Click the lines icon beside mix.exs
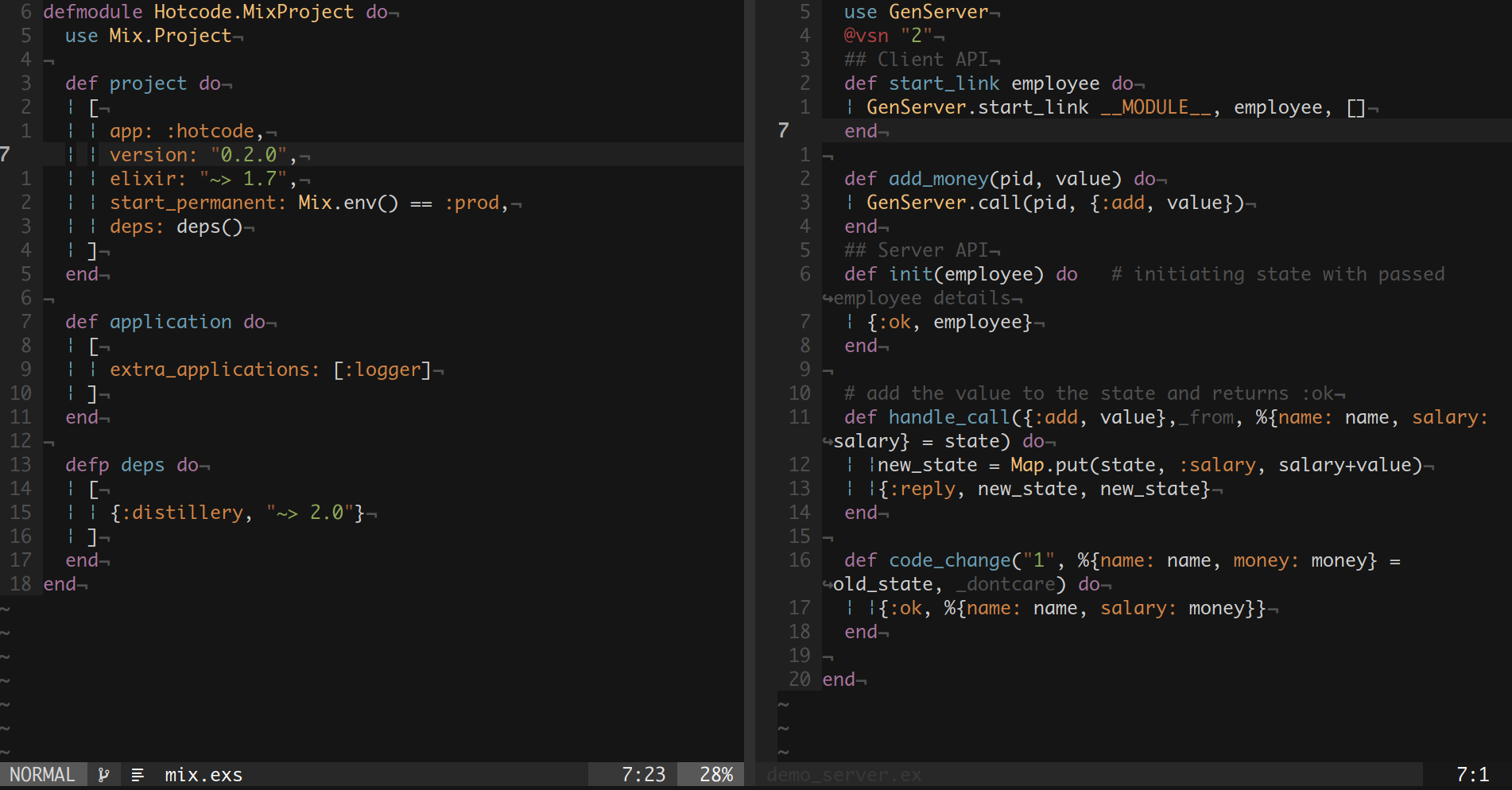This screenshot has height=790, width=1512. click(x=138, y=775)
